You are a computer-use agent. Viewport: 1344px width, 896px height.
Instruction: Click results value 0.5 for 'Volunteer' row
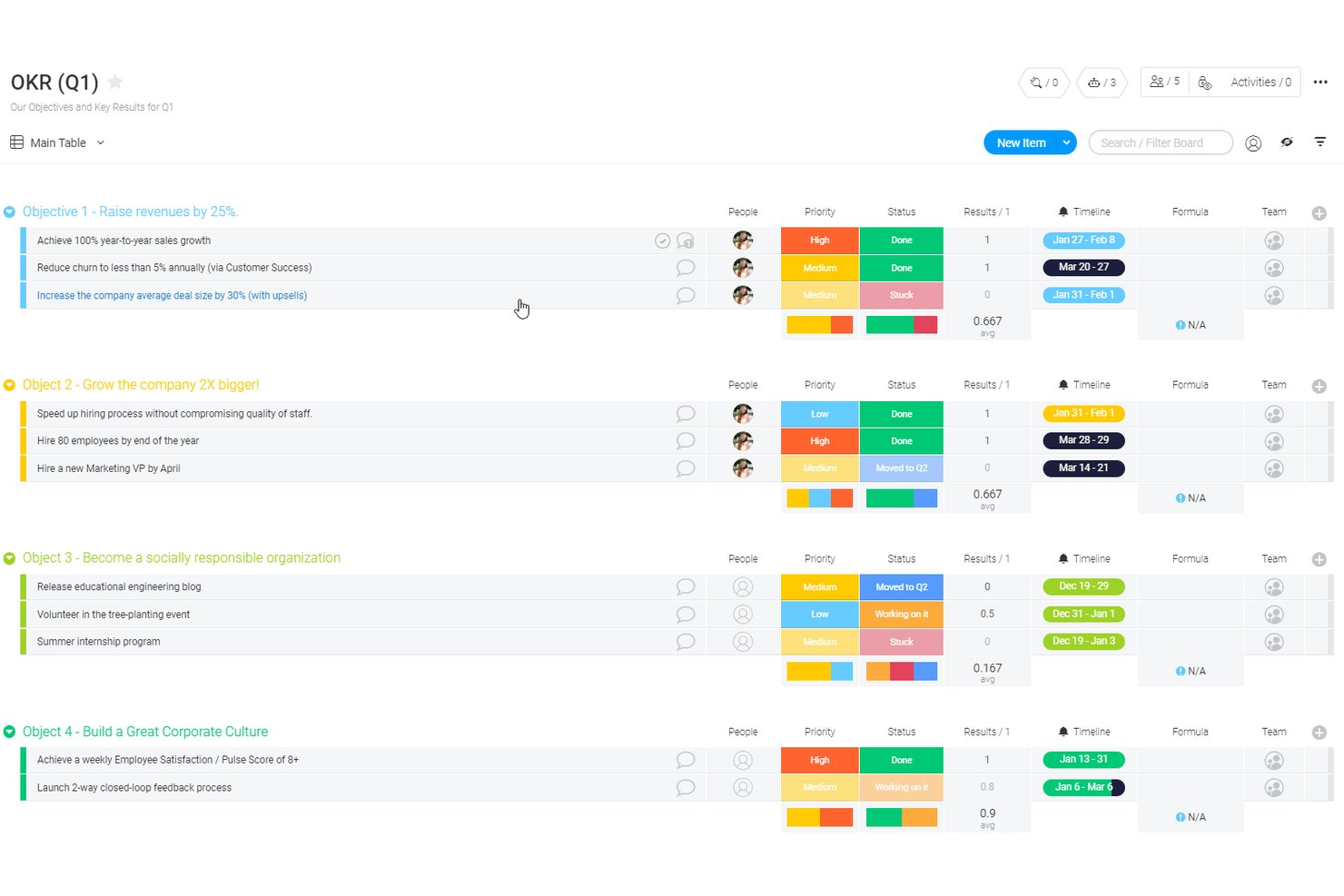(987, 614)
